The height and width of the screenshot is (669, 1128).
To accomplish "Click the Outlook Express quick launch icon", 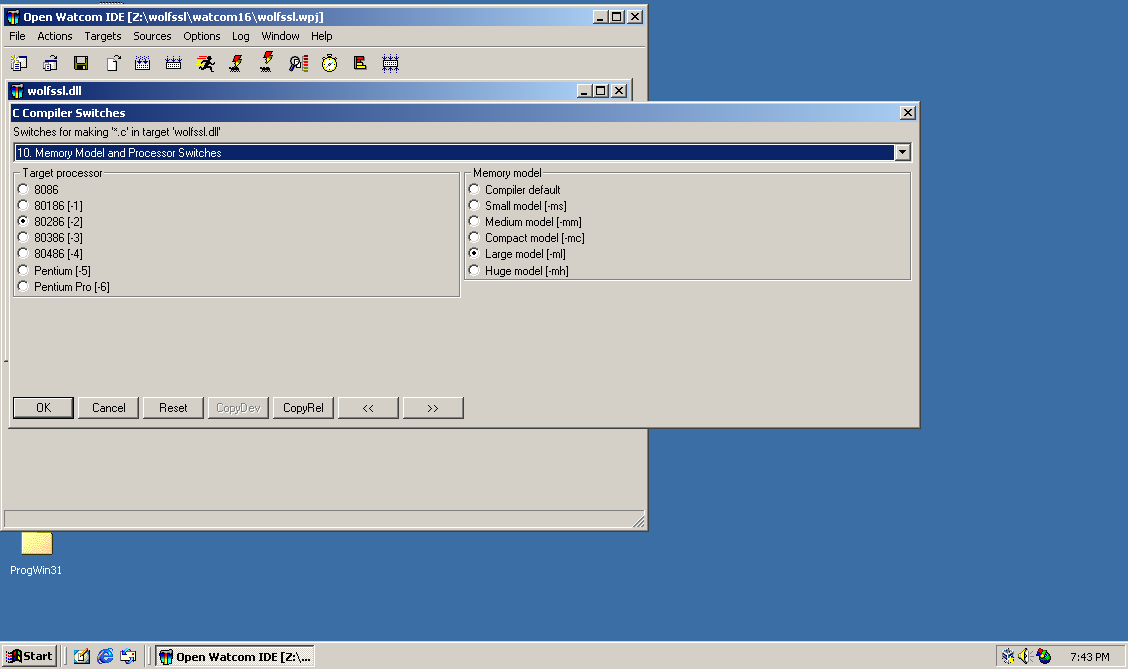I will (128, 656).
